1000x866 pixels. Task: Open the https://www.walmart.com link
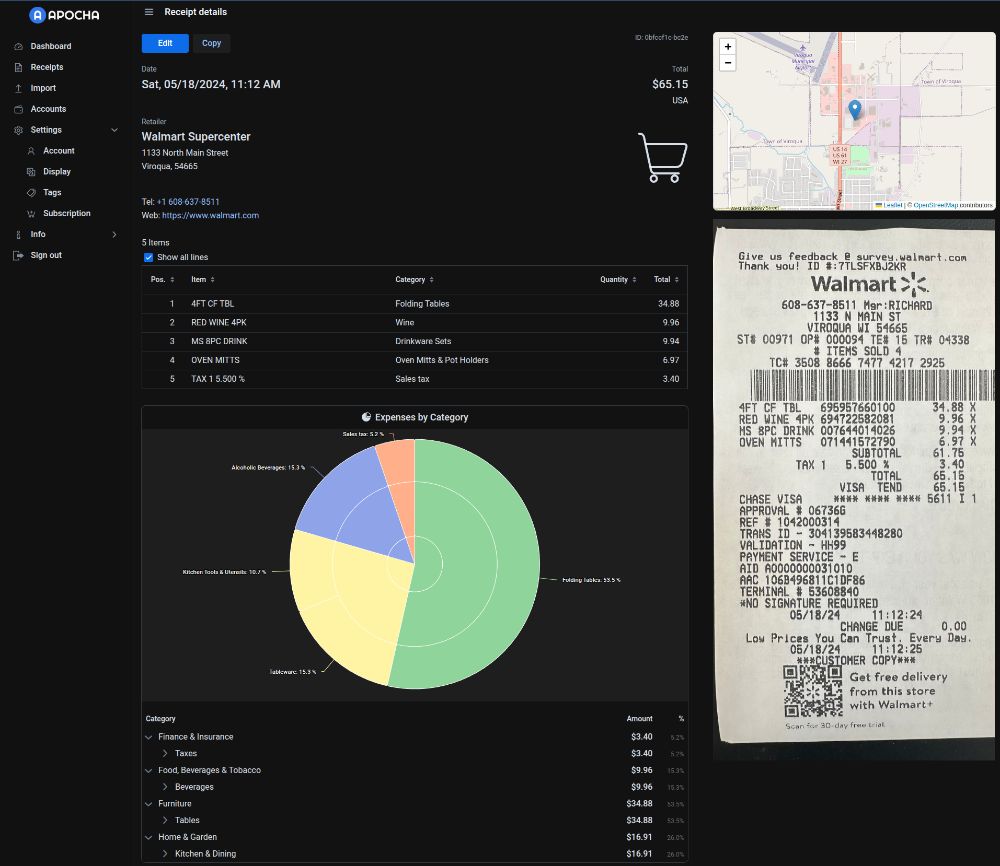(210, 216)
